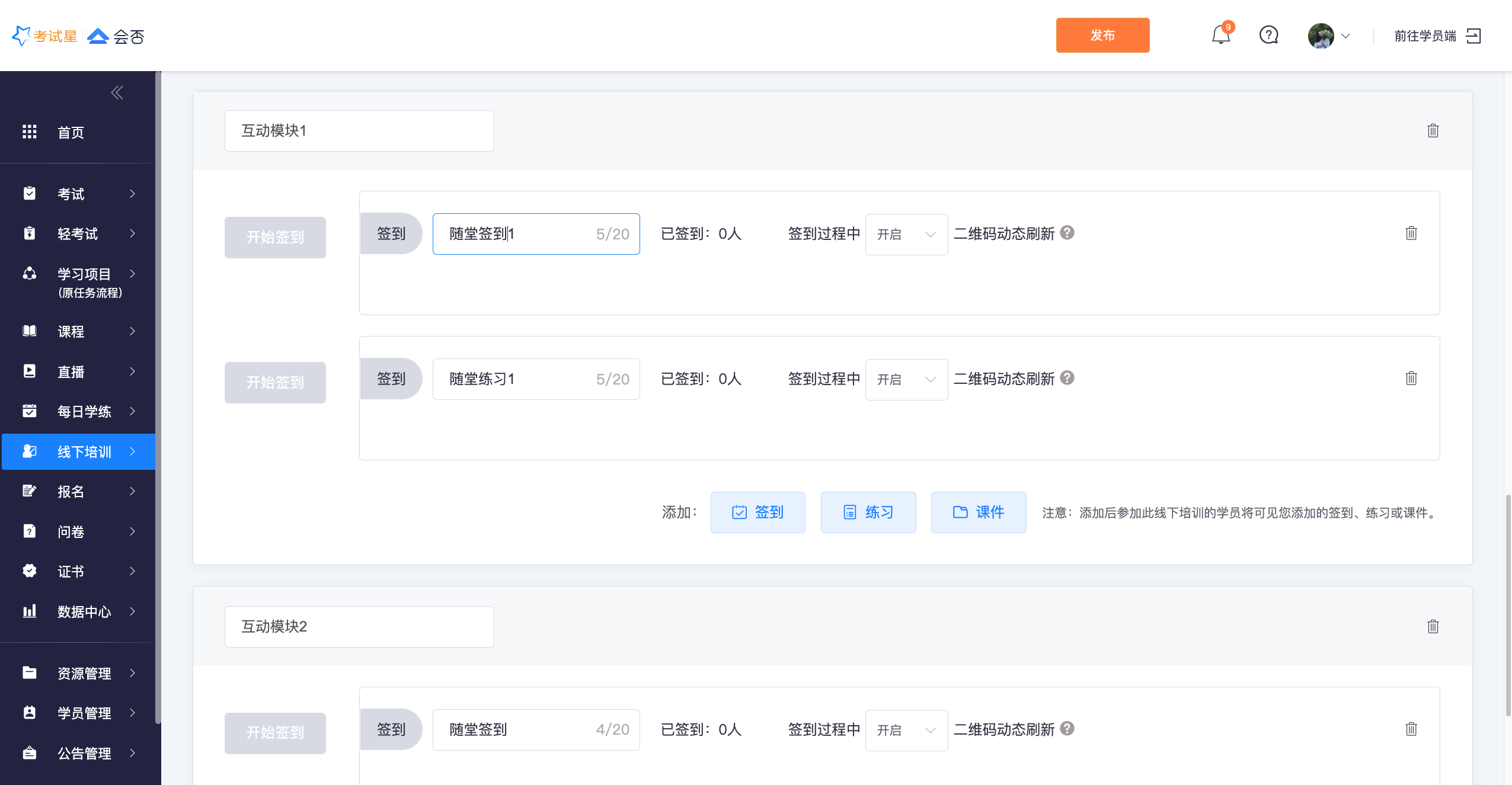Show QR refresh help tip for 随堂签到1
Image resolution: width=1512 pixels, height=785 pixels.
(x=1067, y=233)
